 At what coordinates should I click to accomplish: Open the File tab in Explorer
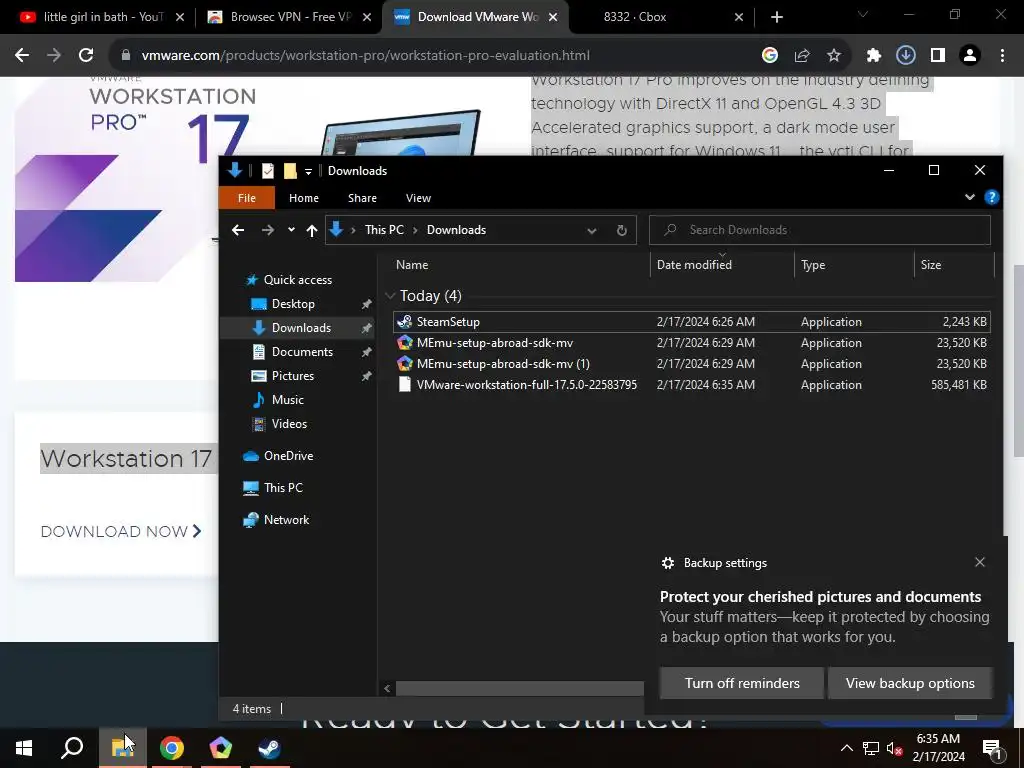pos(247,198)
